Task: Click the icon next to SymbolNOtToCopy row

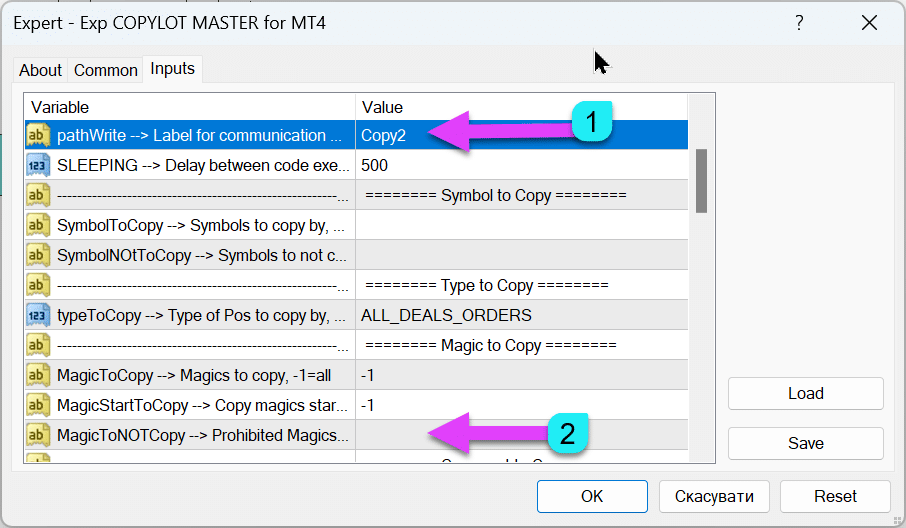Action: pos(38,255)
